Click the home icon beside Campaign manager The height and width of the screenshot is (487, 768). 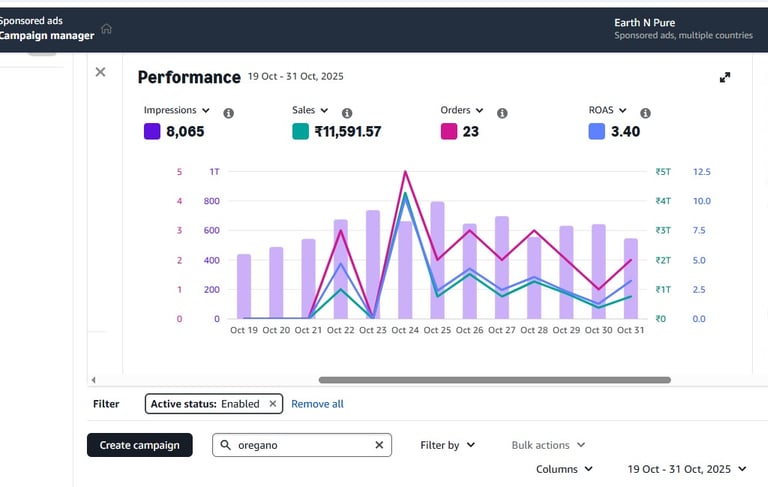[106, 29]
